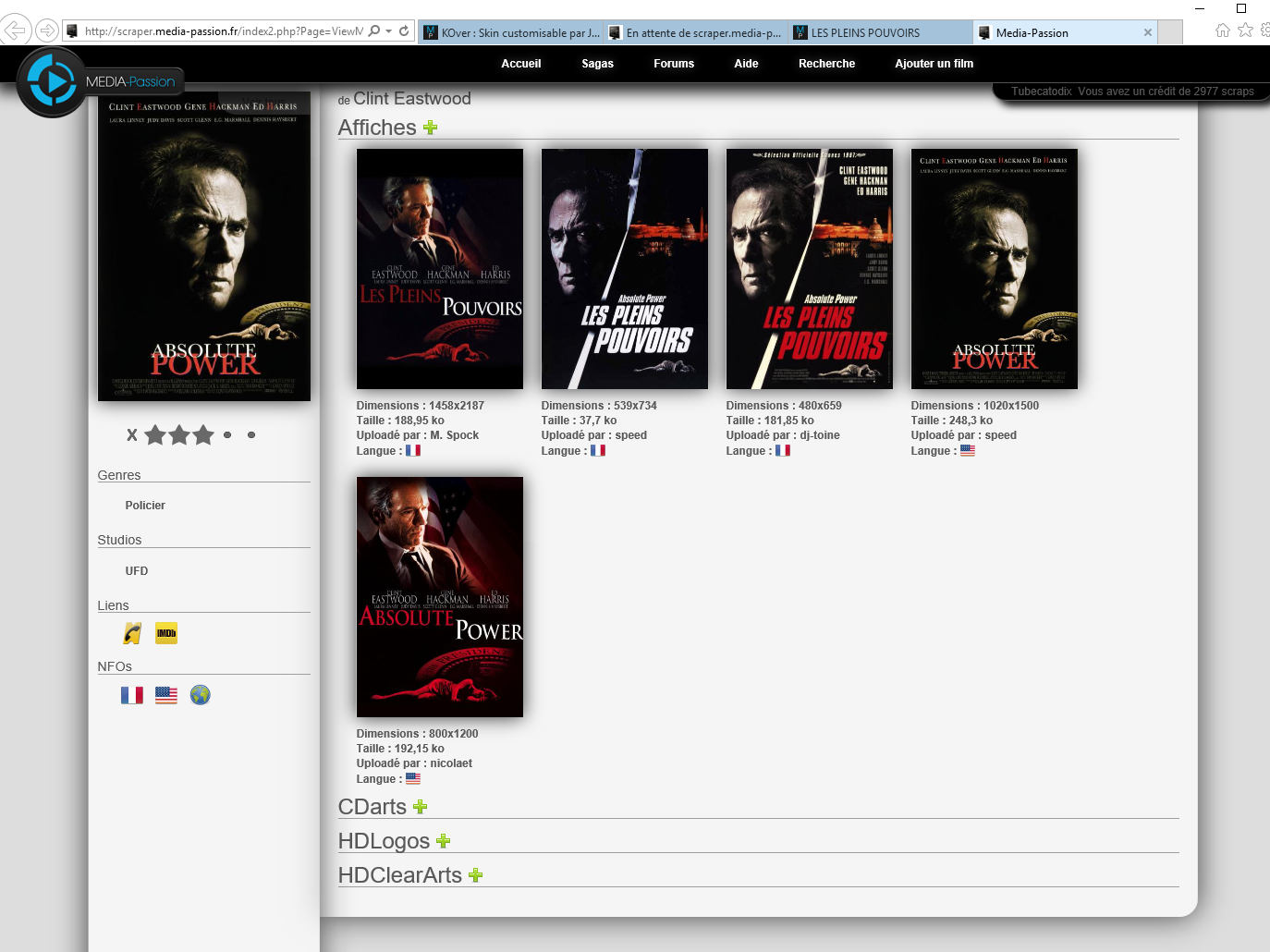Click the 'Uploadé par : dj-toine' text

783,435
